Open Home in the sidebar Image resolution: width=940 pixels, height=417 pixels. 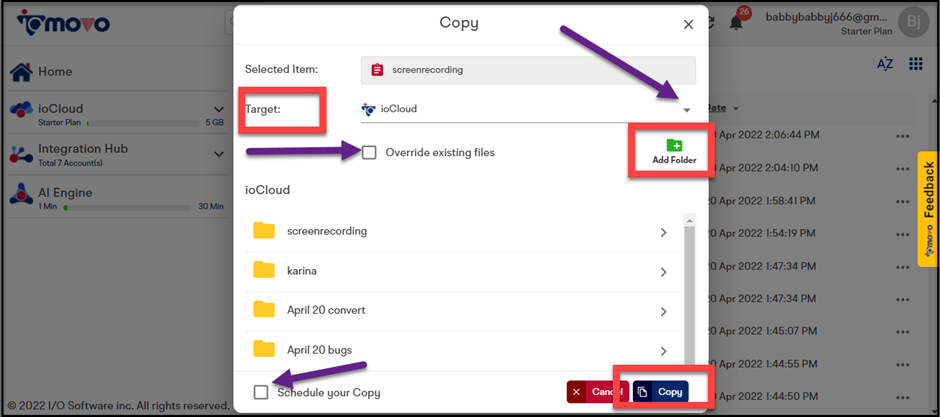coord(55,72)
